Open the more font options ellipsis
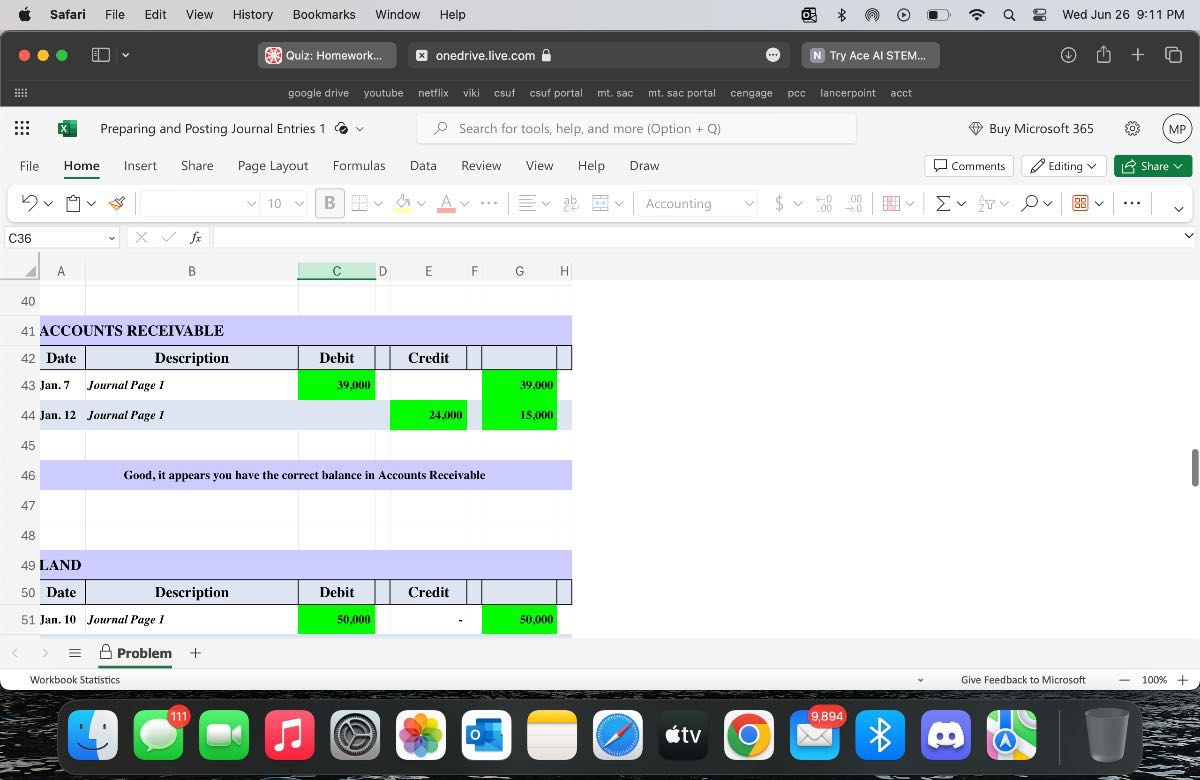The width and height of the screenshot is (1200, 780). tap(489, 203)
